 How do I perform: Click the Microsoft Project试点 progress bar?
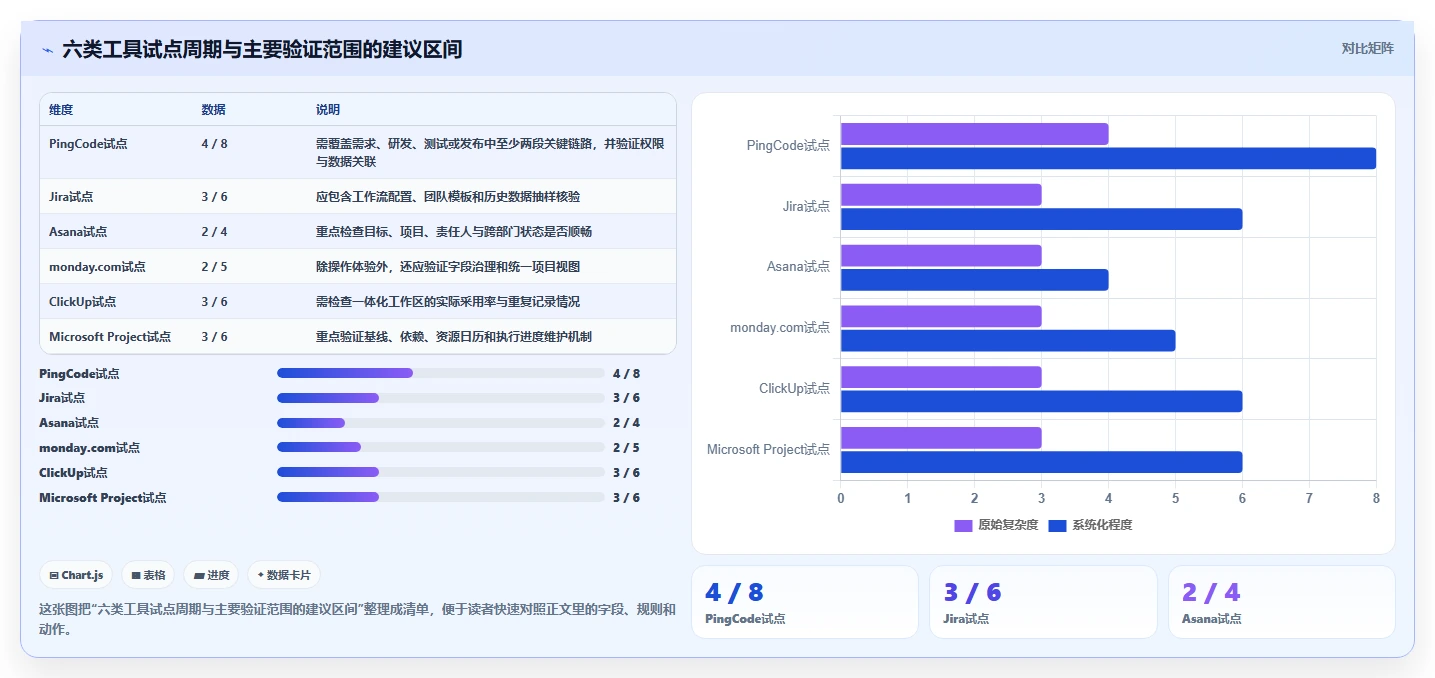pos(441,497)
